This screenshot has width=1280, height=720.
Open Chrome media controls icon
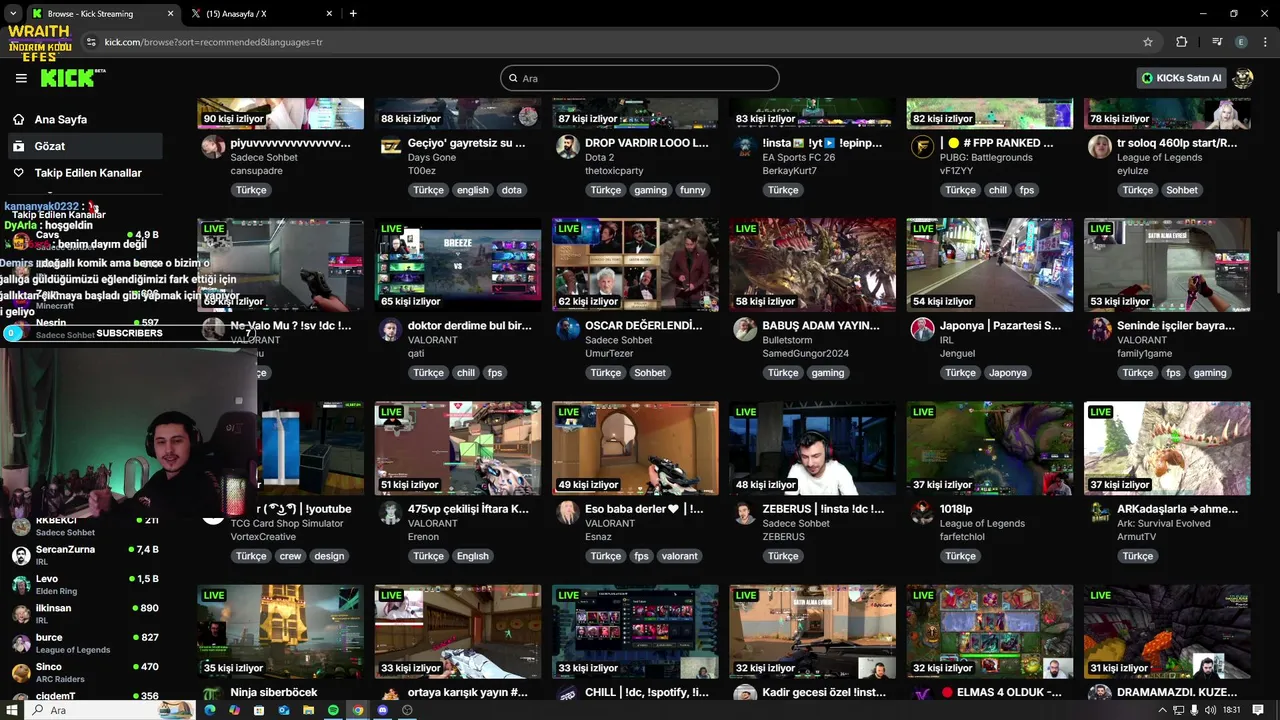tap(1217, 42)
